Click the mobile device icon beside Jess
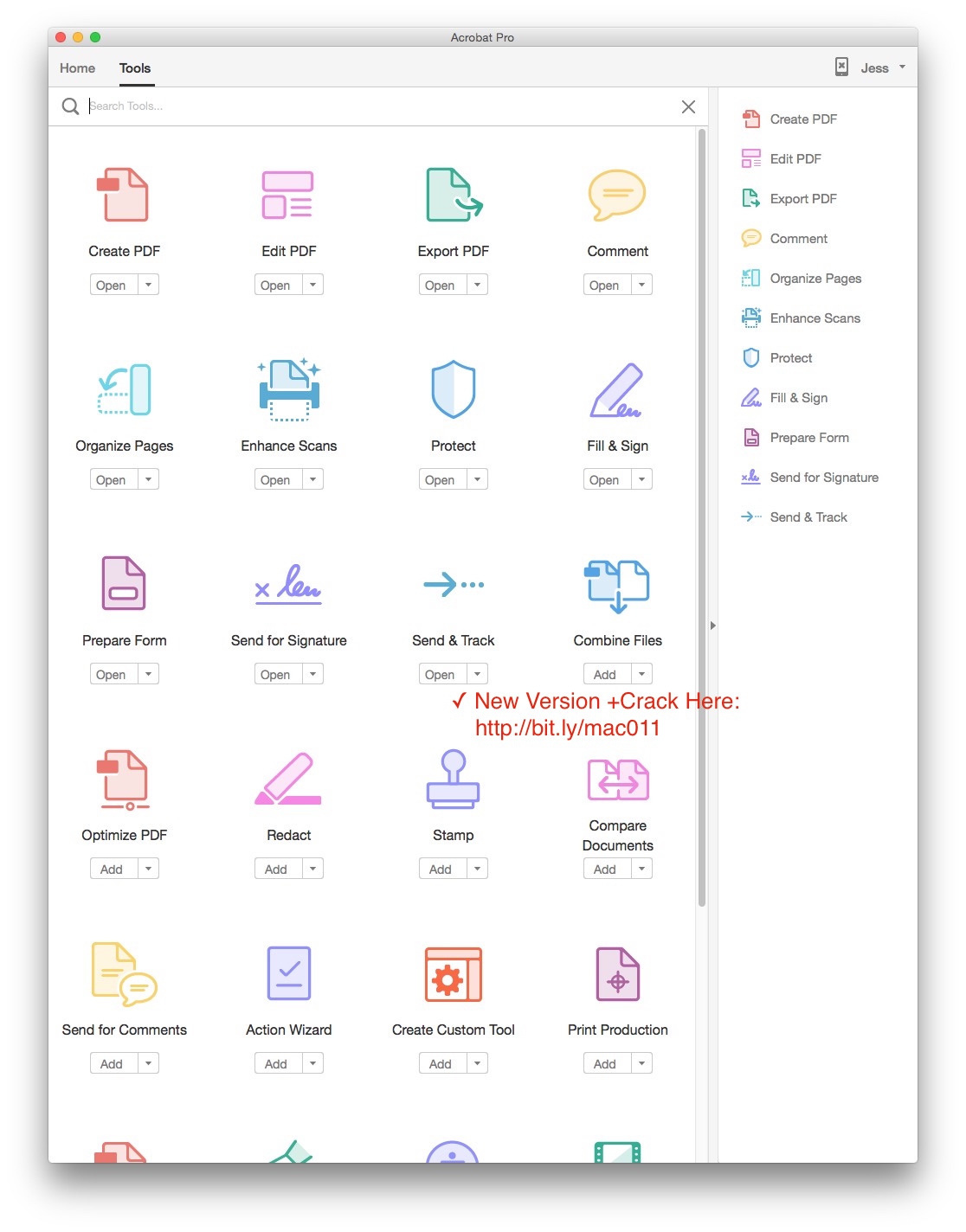This screenshot has width=966, height=1232. (x=841, y=67)
